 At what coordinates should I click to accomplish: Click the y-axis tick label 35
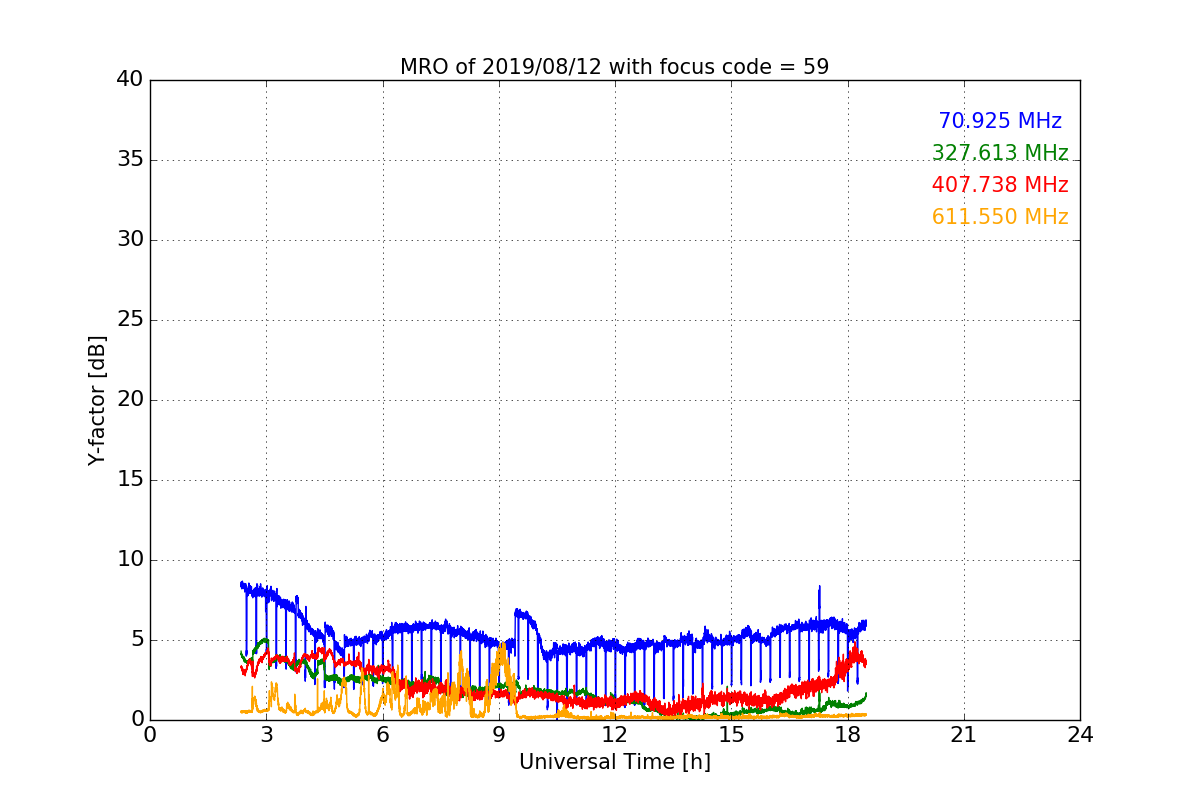pos(130,160)
